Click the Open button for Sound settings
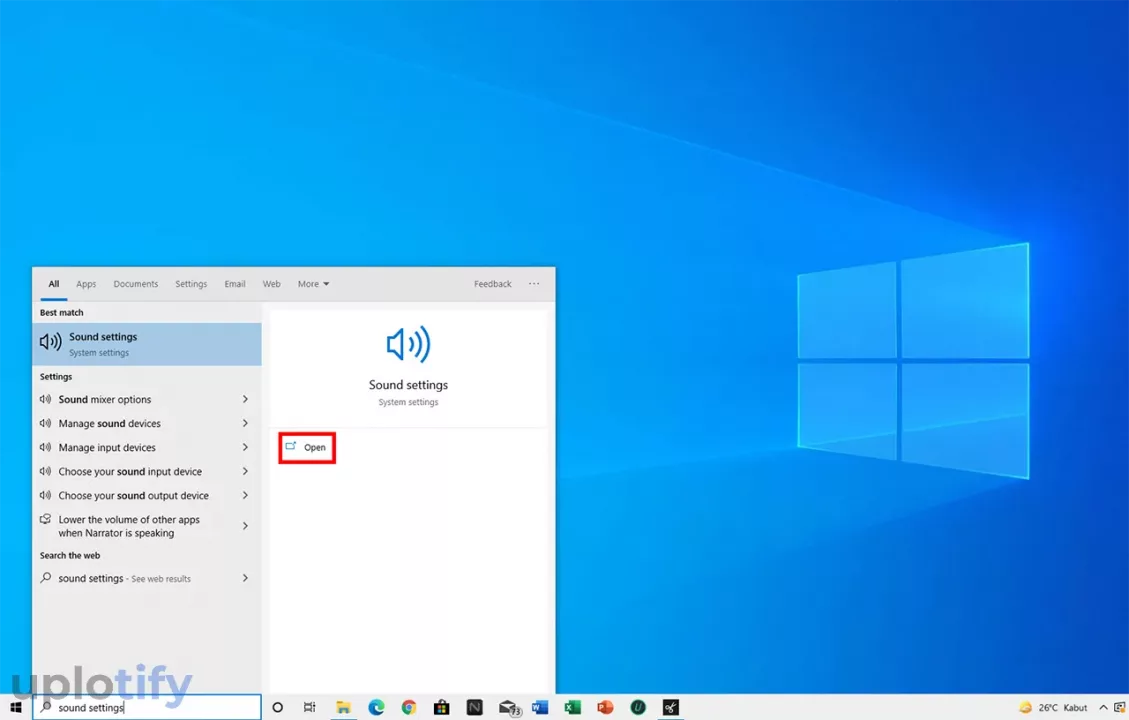 tap(307, 447)
